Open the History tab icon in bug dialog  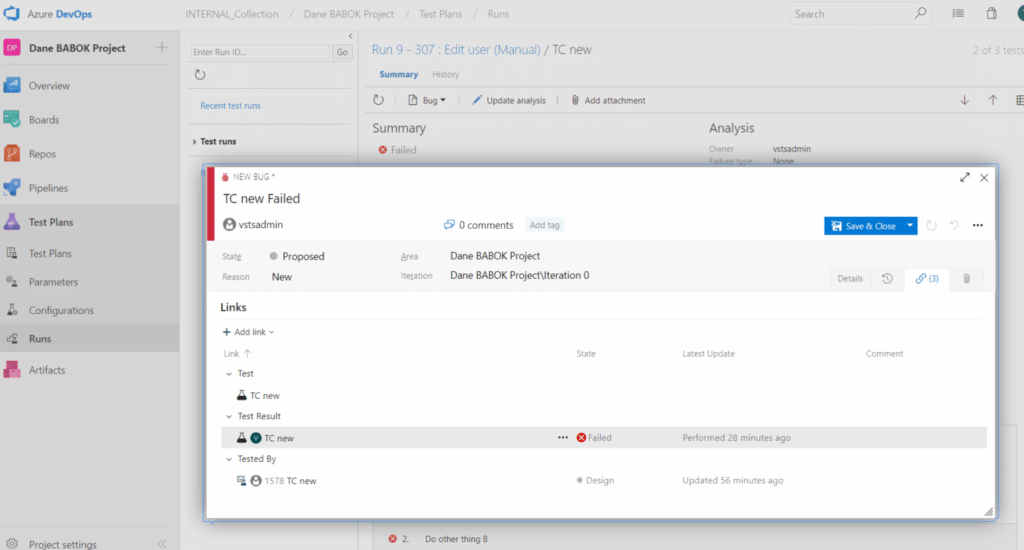(887, 279)
